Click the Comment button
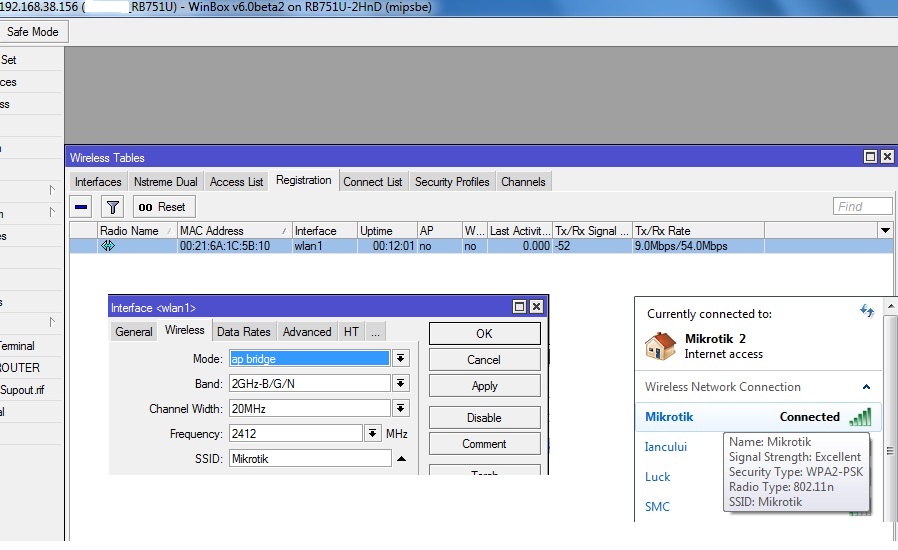 coord(485,444)
